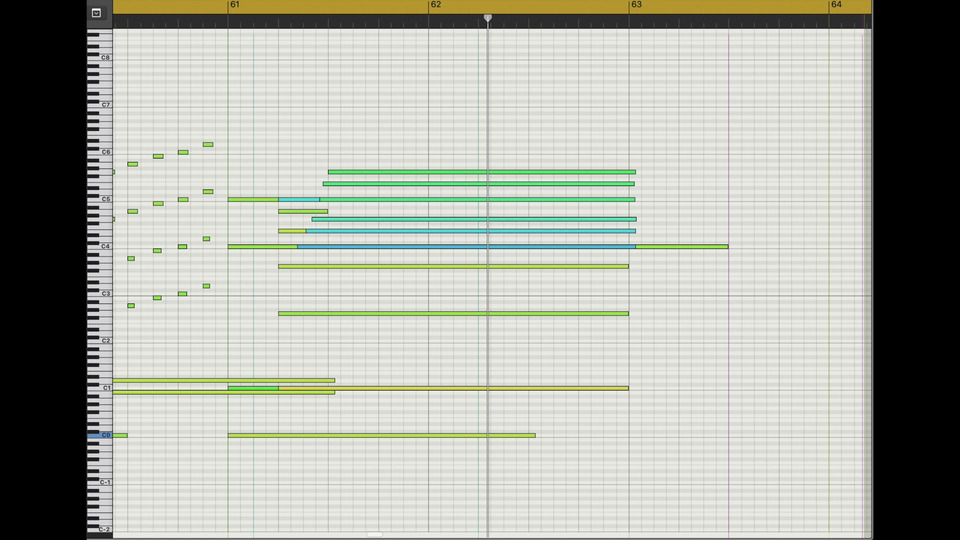Viewport: 960px width, 540px height.
Task: Select the short C0 note beside the keyboard
Action: click(x=120, y=435)
